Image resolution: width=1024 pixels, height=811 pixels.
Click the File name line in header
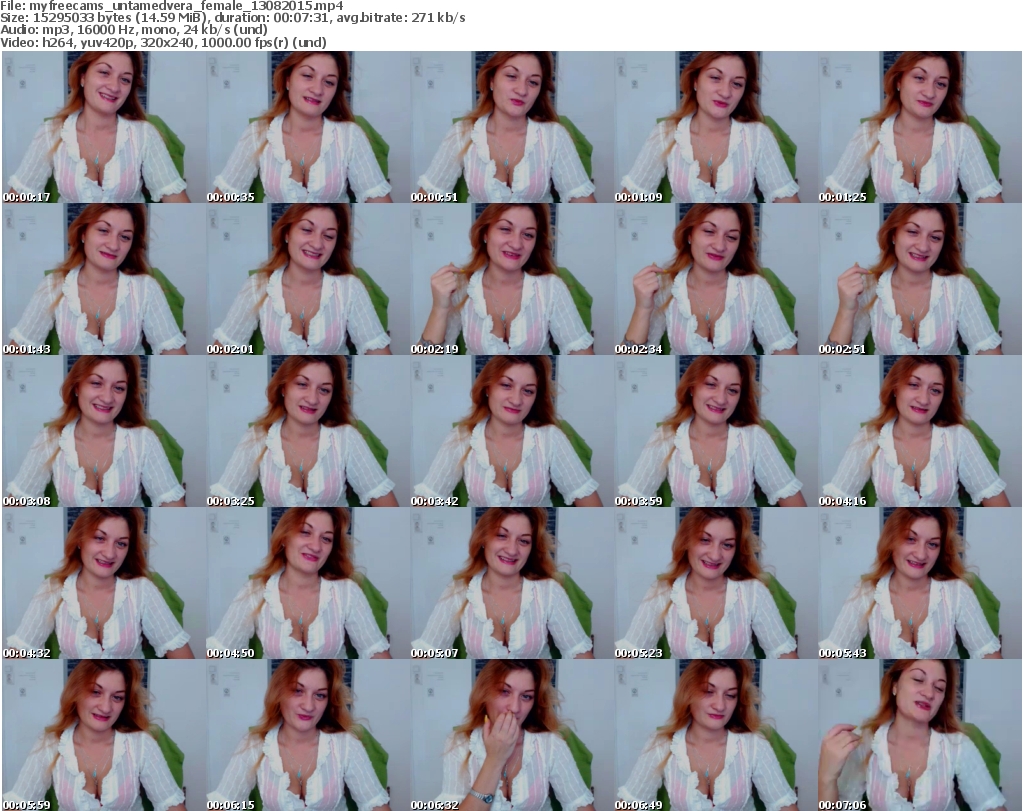pos(172,6)
